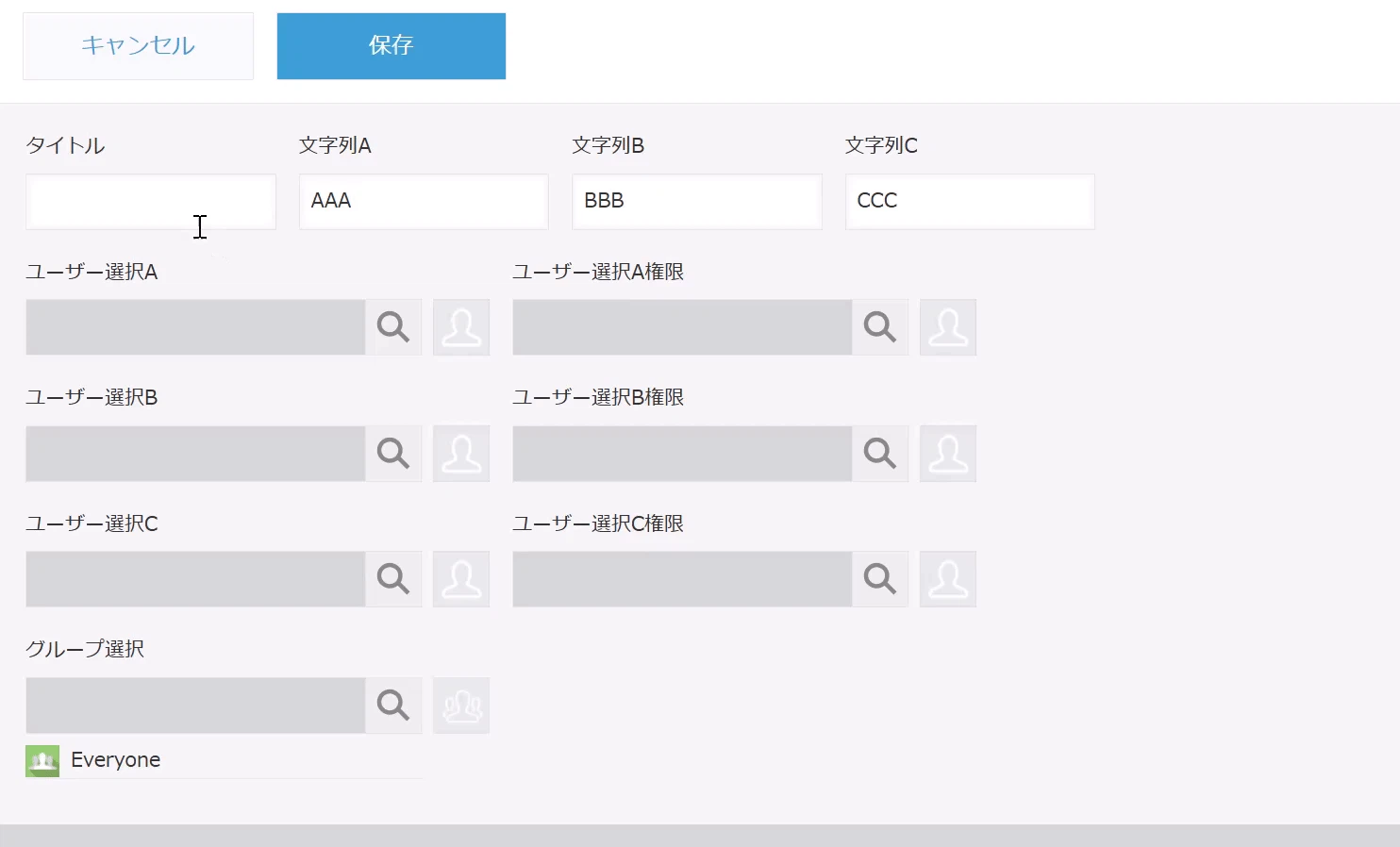Click the ユーザー選択C権限 label
This screenshot has width=1400, height=847.
(x=598, y=523)
